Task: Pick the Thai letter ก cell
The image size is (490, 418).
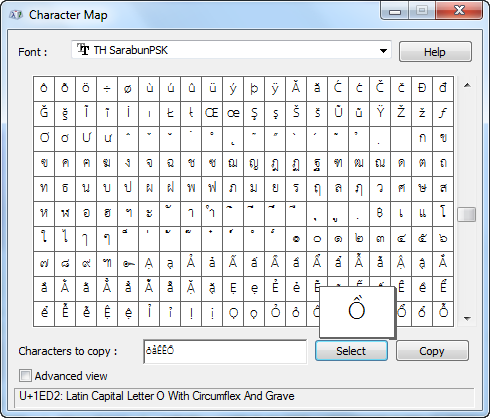Action: (x=422, y=139)
